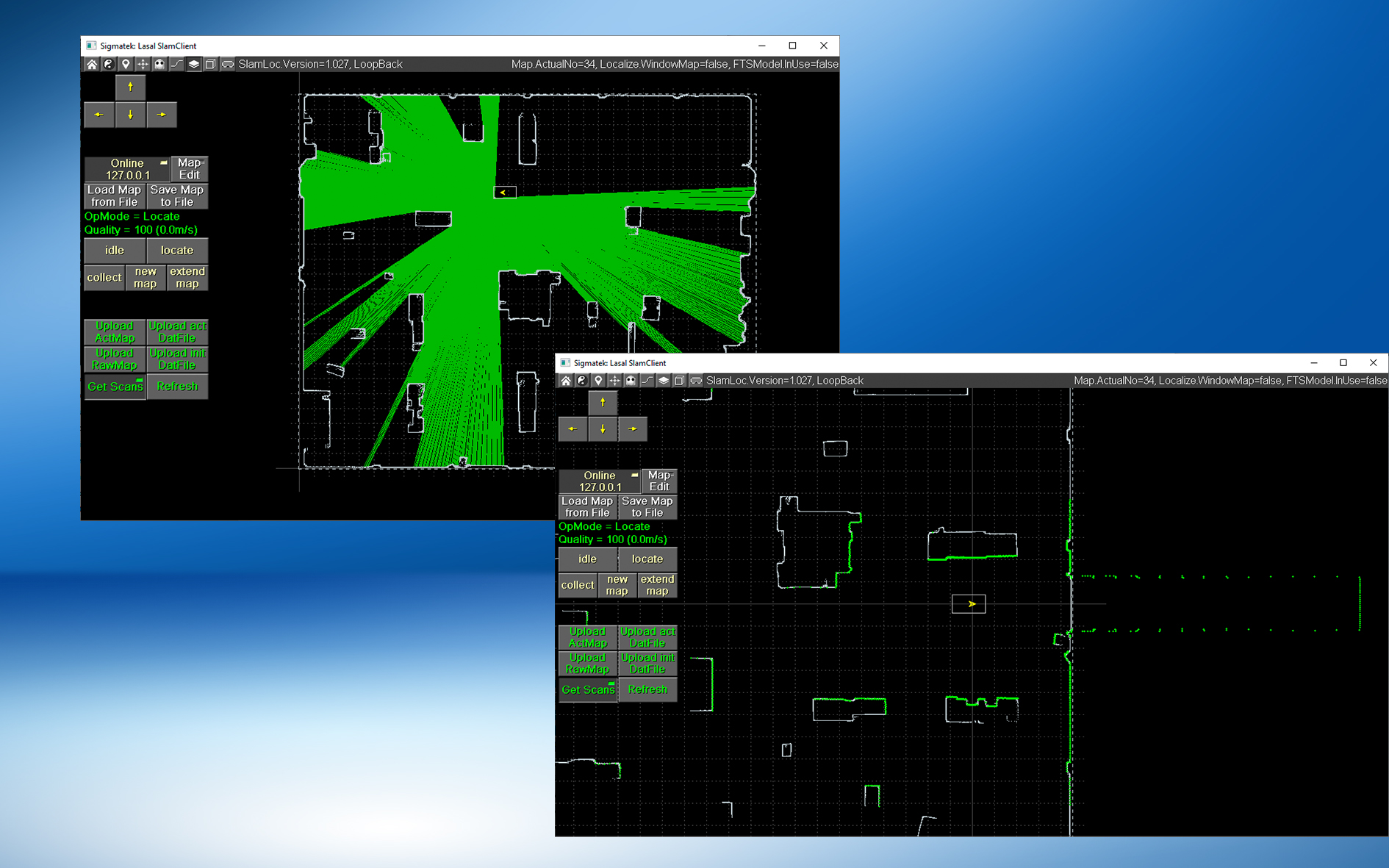Click the Home toolbar icon in the front window
The height and width of the screenshot is (868, 1389).
tap(565, 380)
